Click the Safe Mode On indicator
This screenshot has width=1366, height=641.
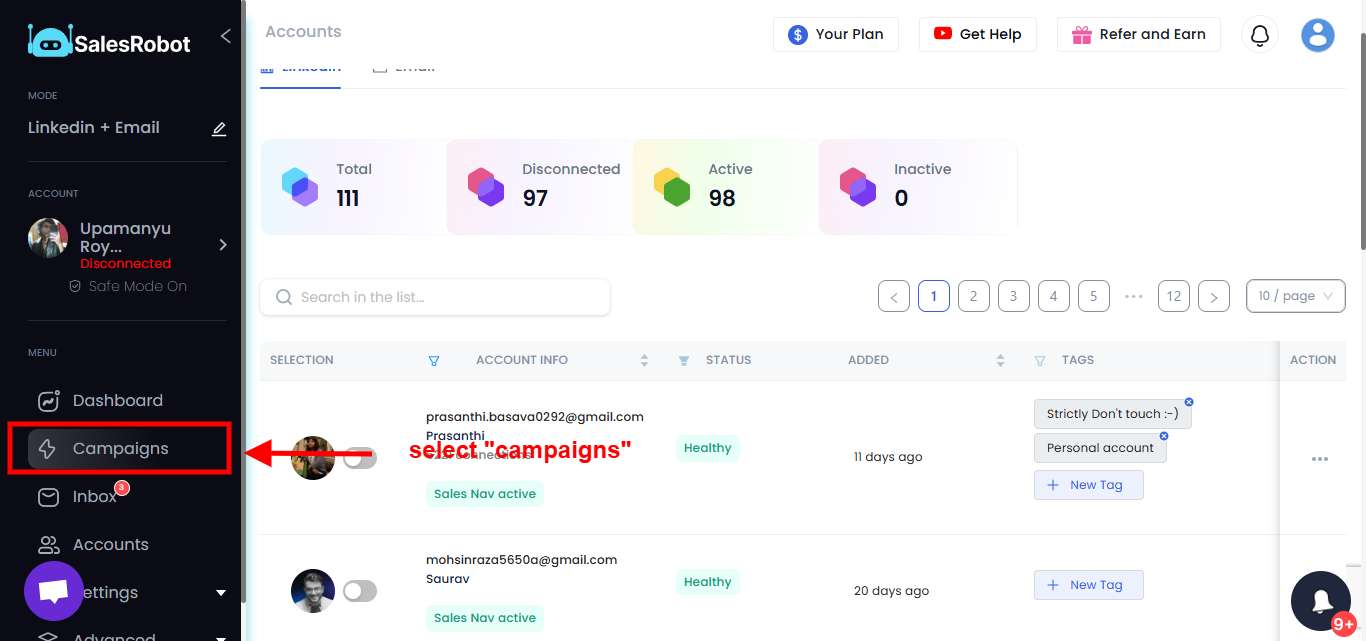tap(127, 287)
